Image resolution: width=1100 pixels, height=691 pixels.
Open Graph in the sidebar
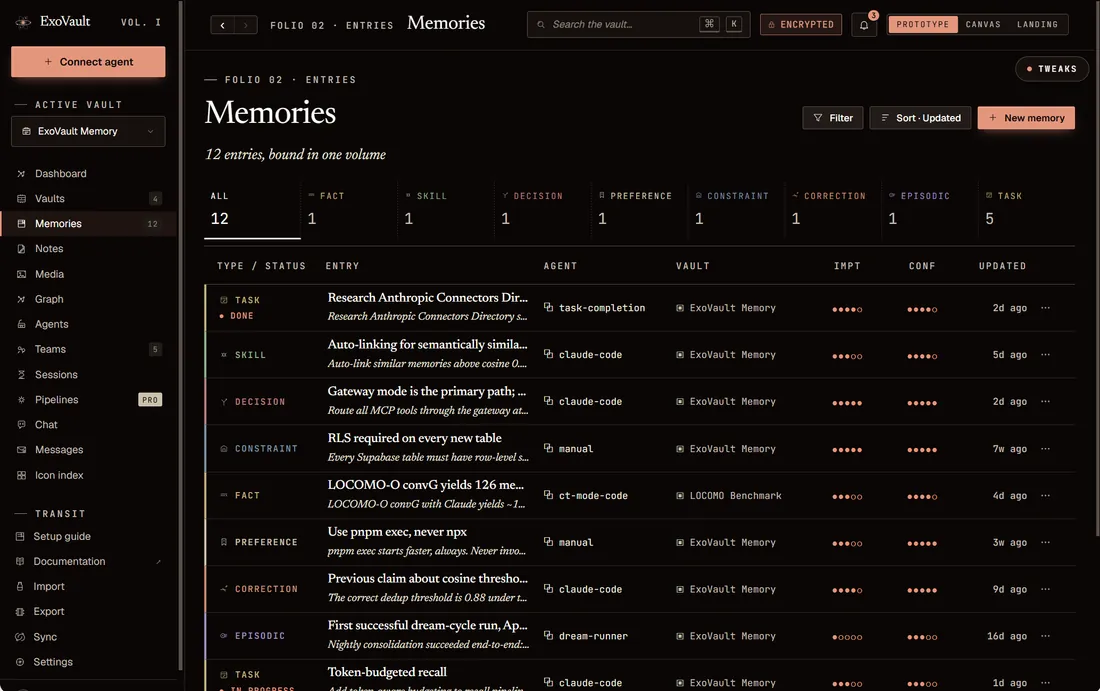pos(88,299)
